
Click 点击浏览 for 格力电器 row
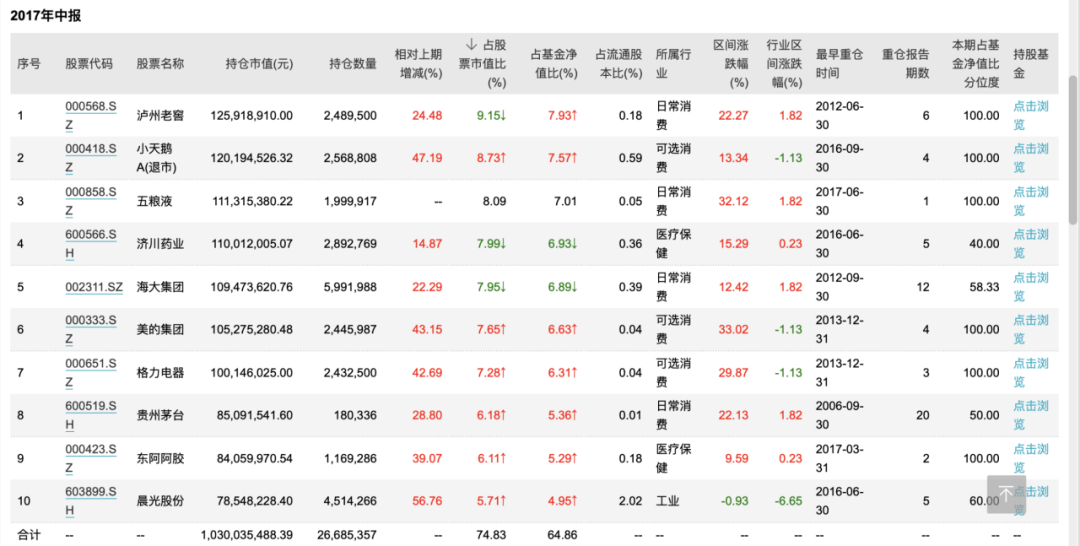pyautogui.click(x=1030, y=372)
